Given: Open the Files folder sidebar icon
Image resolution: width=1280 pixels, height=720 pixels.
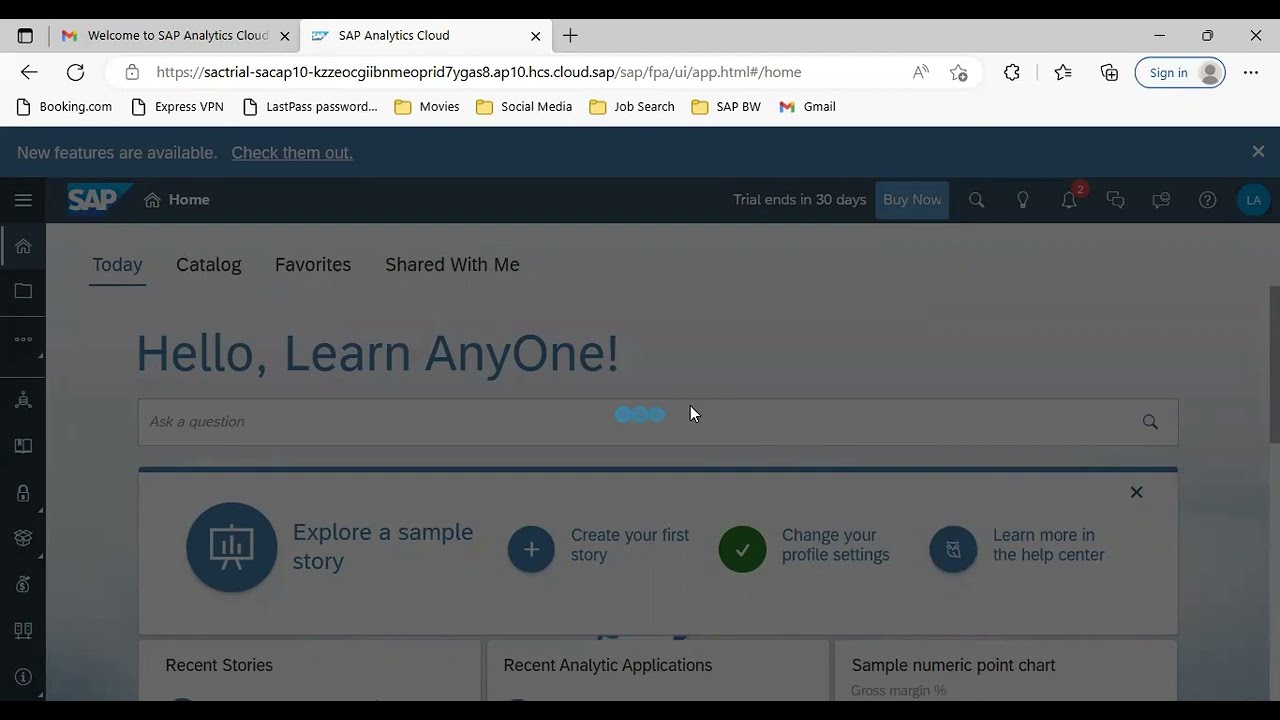Looking at the screenshot, I should coord(23,291).
